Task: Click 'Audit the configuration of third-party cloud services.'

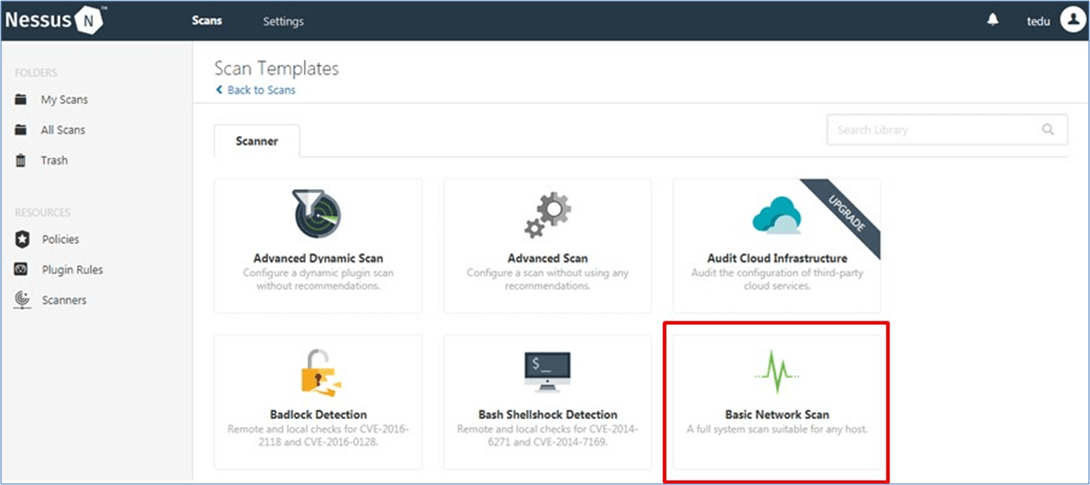Action: (x=777, y=279)
